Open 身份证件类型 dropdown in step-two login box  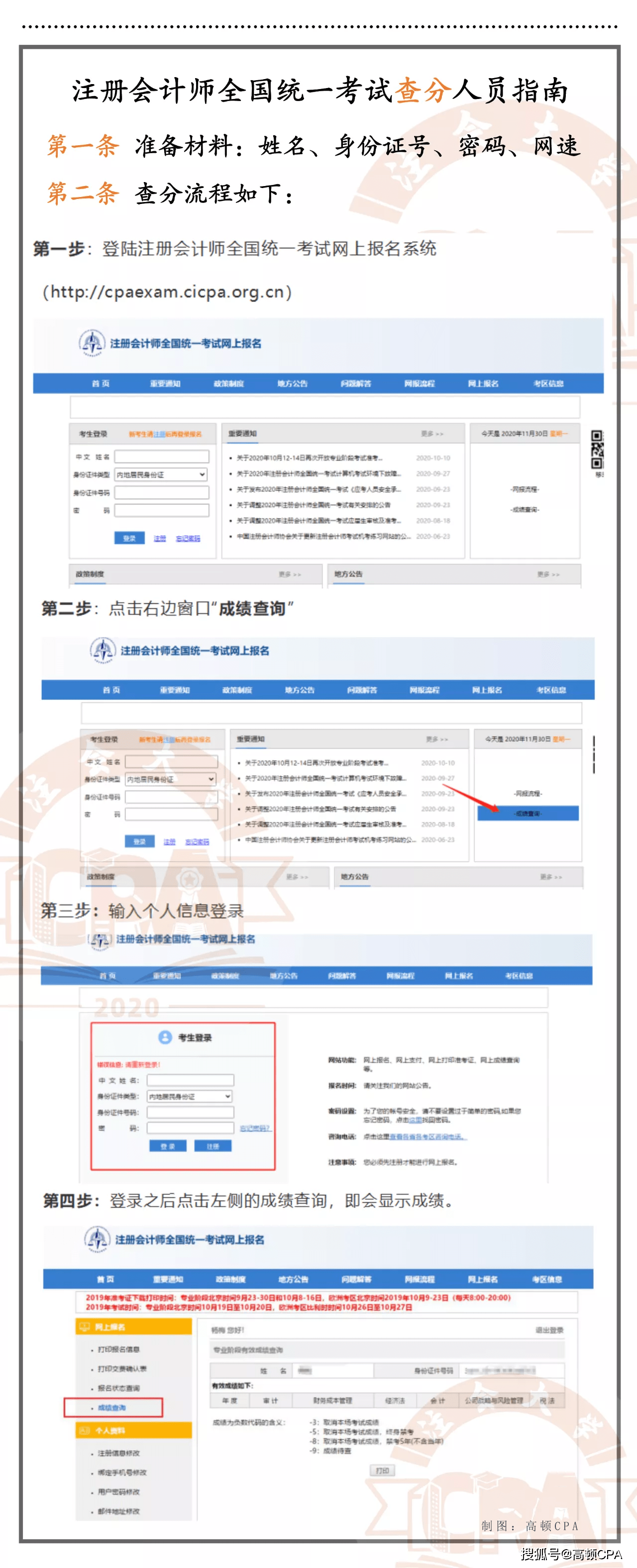[x=171, y=779]
